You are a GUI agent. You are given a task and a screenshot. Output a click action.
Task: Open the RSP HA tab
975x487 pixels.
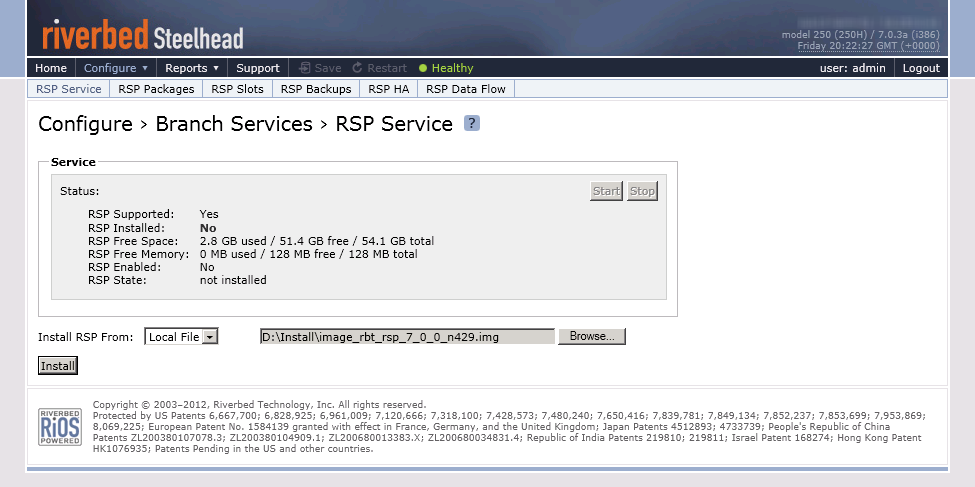click(x=389, y=89)
